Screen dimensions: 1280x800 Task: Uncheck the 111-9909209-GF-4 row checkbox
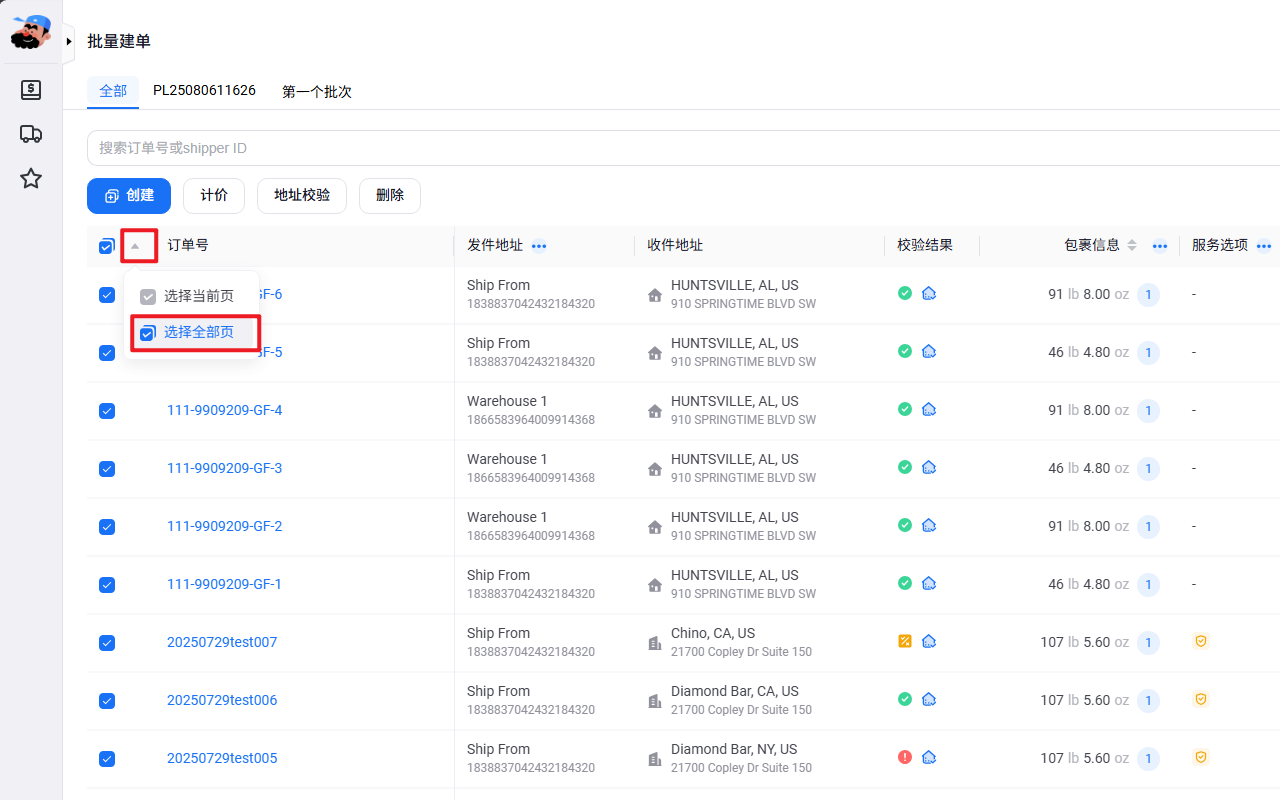click(107, 411)
